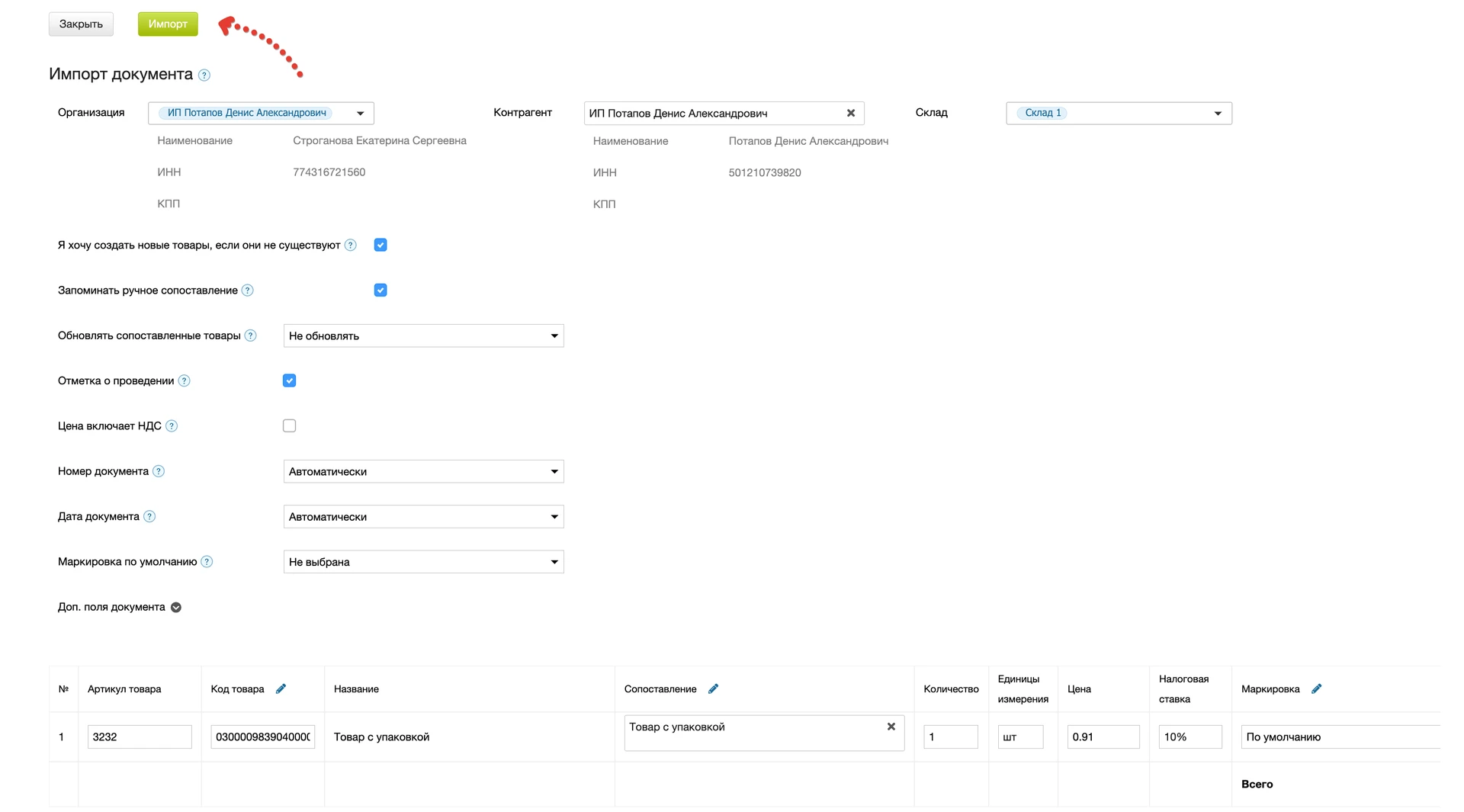This screenshot has height=812, width=1464.
Task: Open Обновлять сопоставленные товары dropdown
Action: tap(424, 335)
